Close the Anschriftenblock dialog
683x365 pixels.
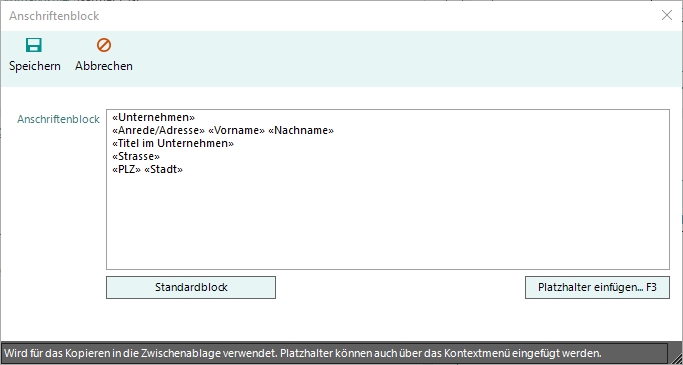coord(666,16)
